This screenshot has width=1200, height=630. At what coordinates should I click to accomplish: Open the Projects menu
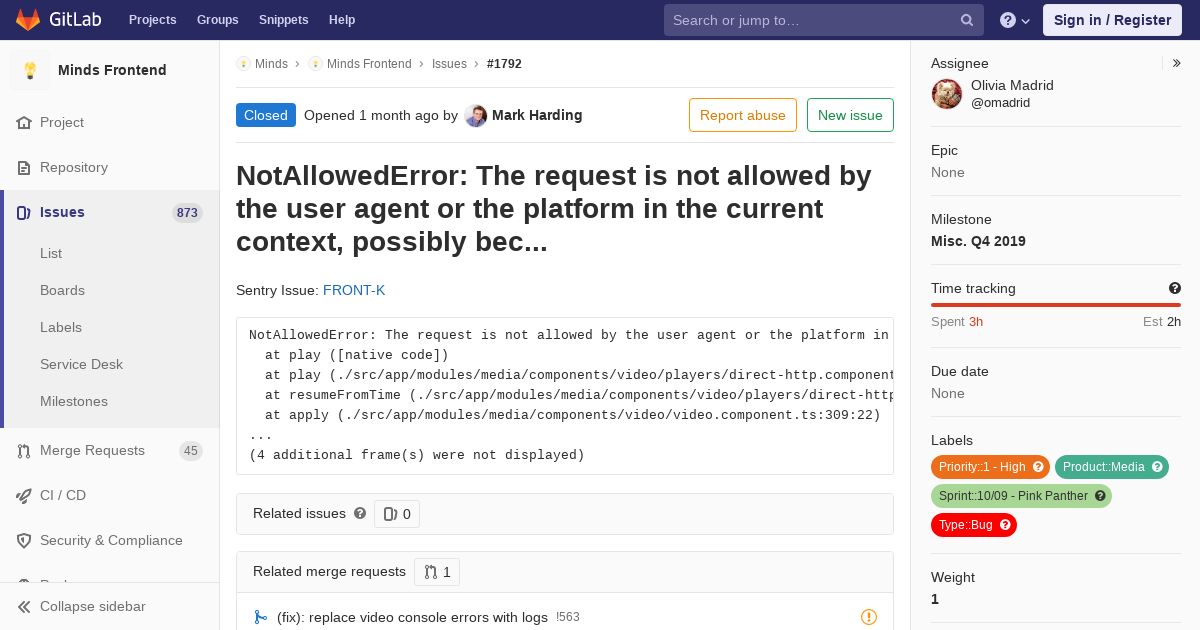click(152, 20)
